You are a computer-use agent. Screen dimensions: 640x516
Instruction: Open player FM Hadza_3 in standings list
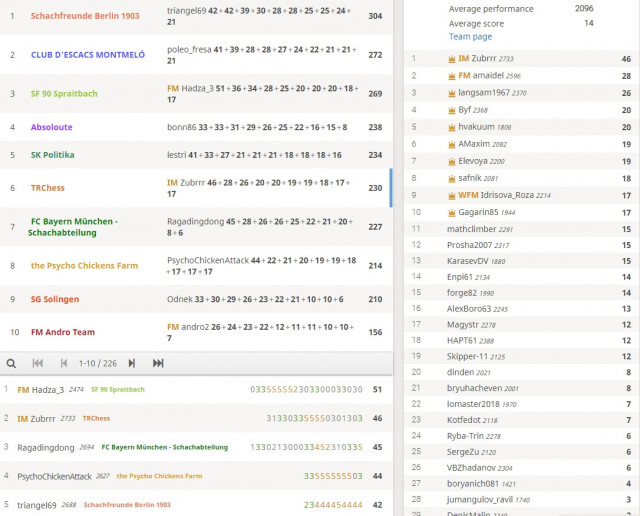pos(40,390)
